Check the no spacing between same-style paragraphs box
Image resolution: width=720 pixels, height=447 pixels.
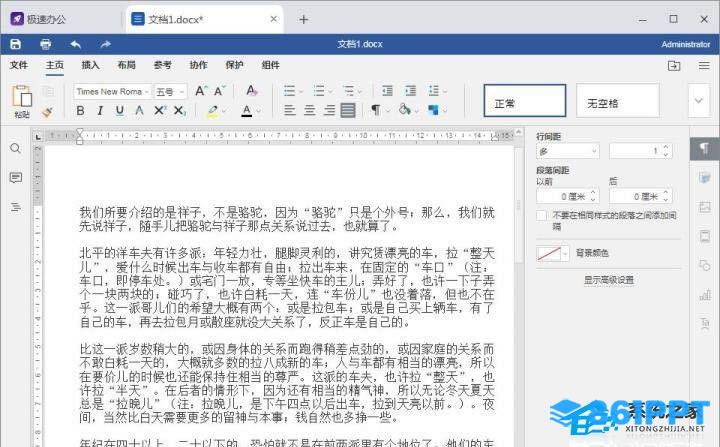coord(542,215)
